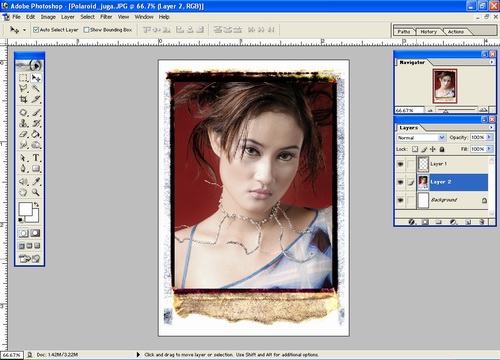Select the Pen tool
The width and height of the screenshot is (500, 360).
(x=23, y=169)
